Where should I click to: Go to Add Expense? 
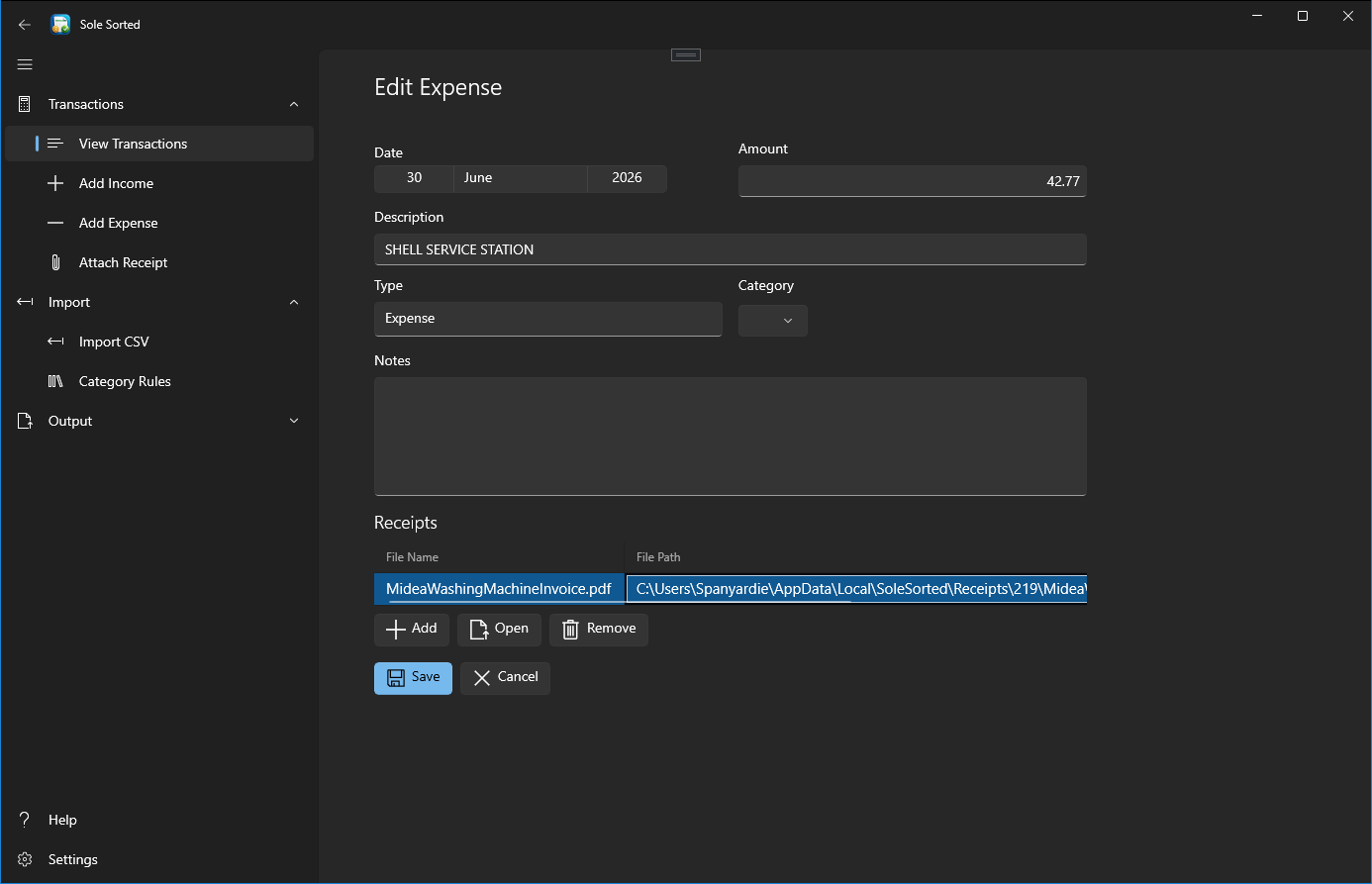(159, 223)
